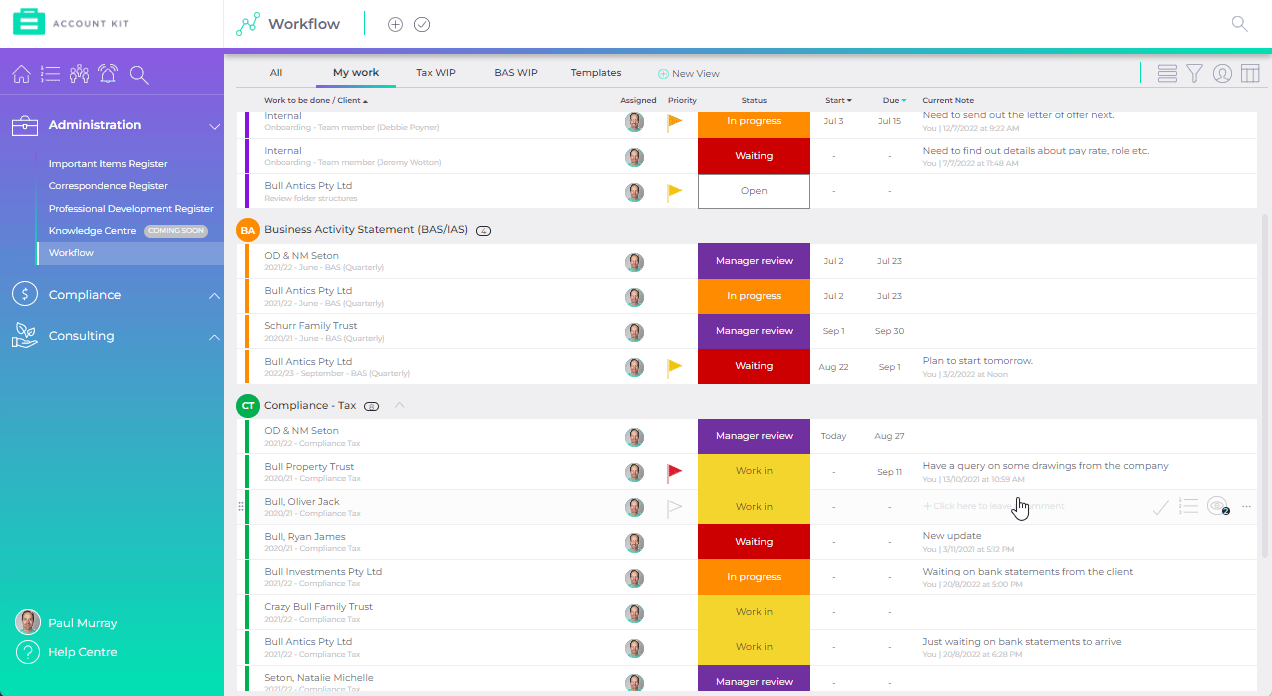This screenshot has height=696, width=1272.
Task: Click the complete checkmark on Bull, Oliver Jack row
Action: pos(1160,507)
